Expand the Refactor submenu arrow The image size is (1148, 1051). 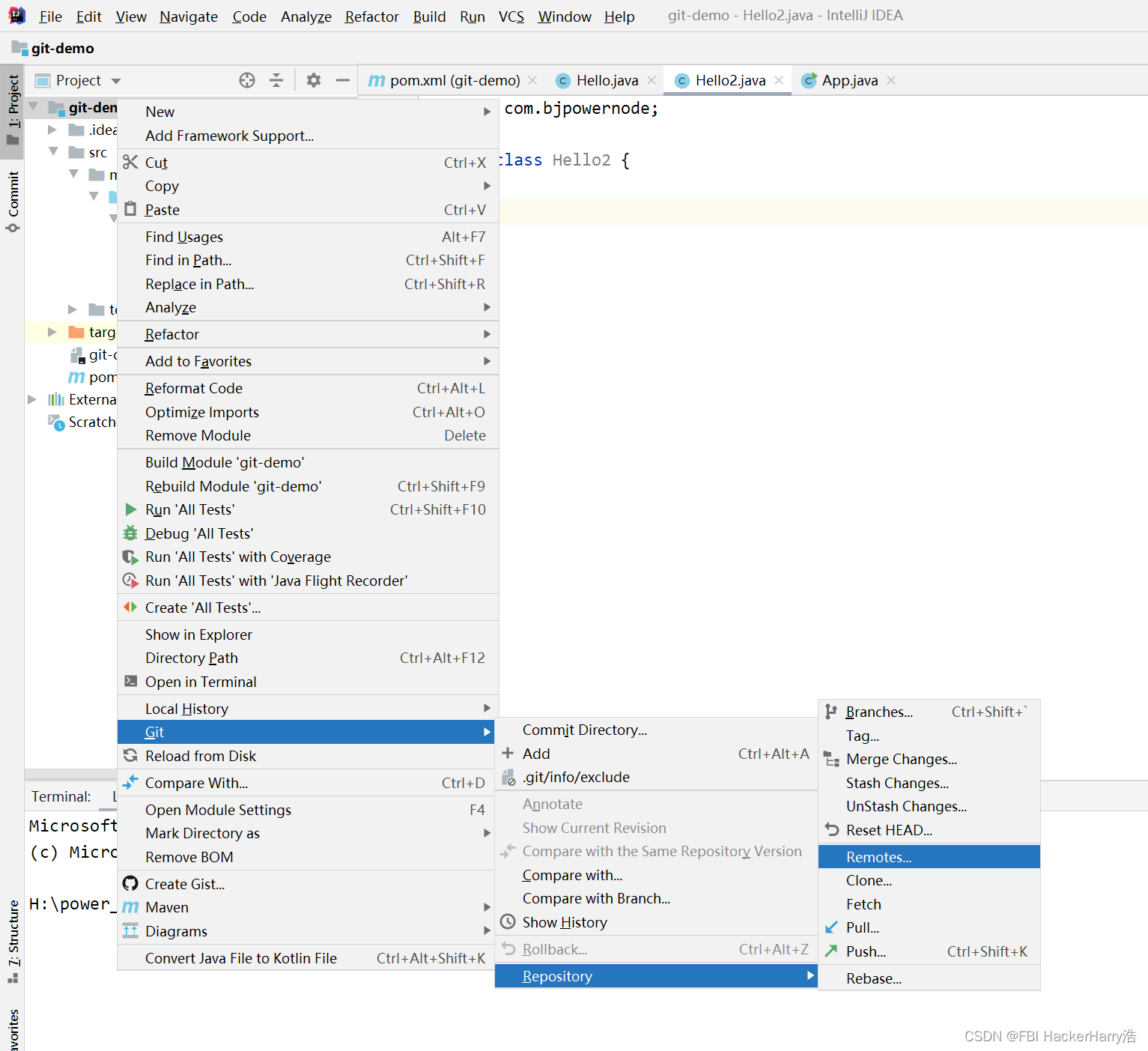coord(487,334)
